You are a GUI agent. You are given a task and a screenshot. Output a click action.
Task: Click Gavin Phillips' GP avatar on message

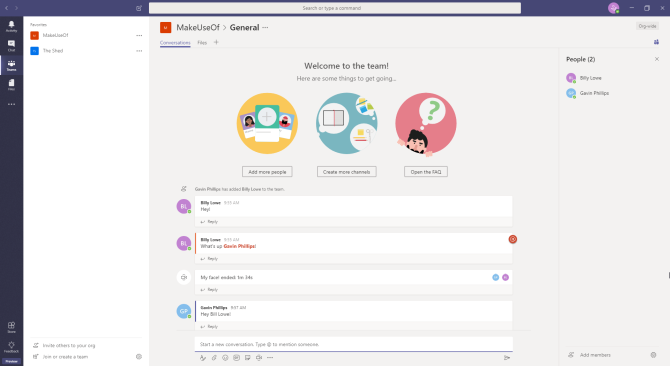coord(184,311)
